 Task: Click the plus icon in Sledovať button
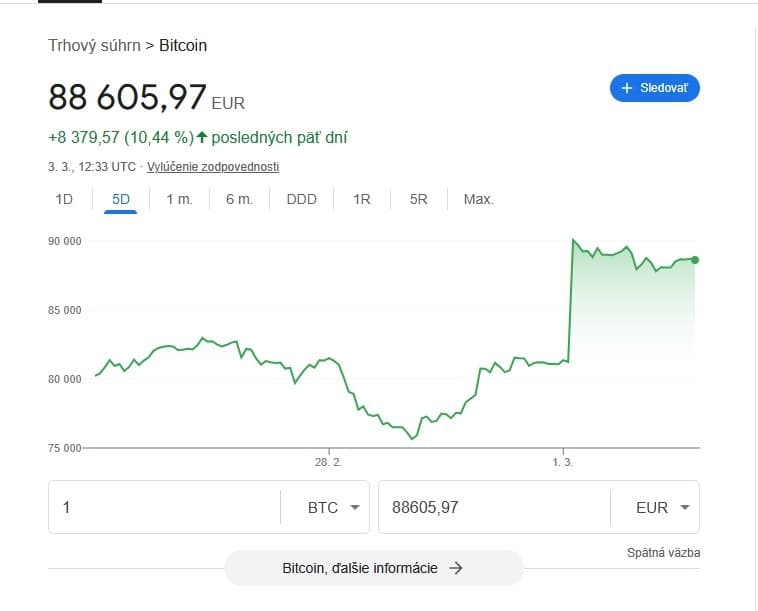pos(627,88)
